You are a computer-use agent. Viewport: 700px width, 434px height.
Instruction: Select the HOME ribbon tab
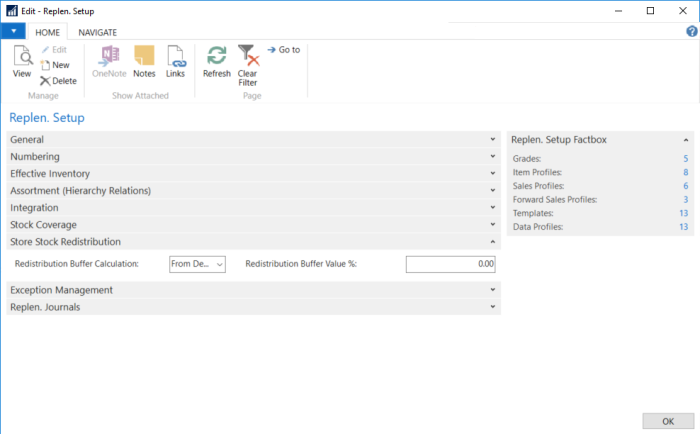(x=46, y=32)
